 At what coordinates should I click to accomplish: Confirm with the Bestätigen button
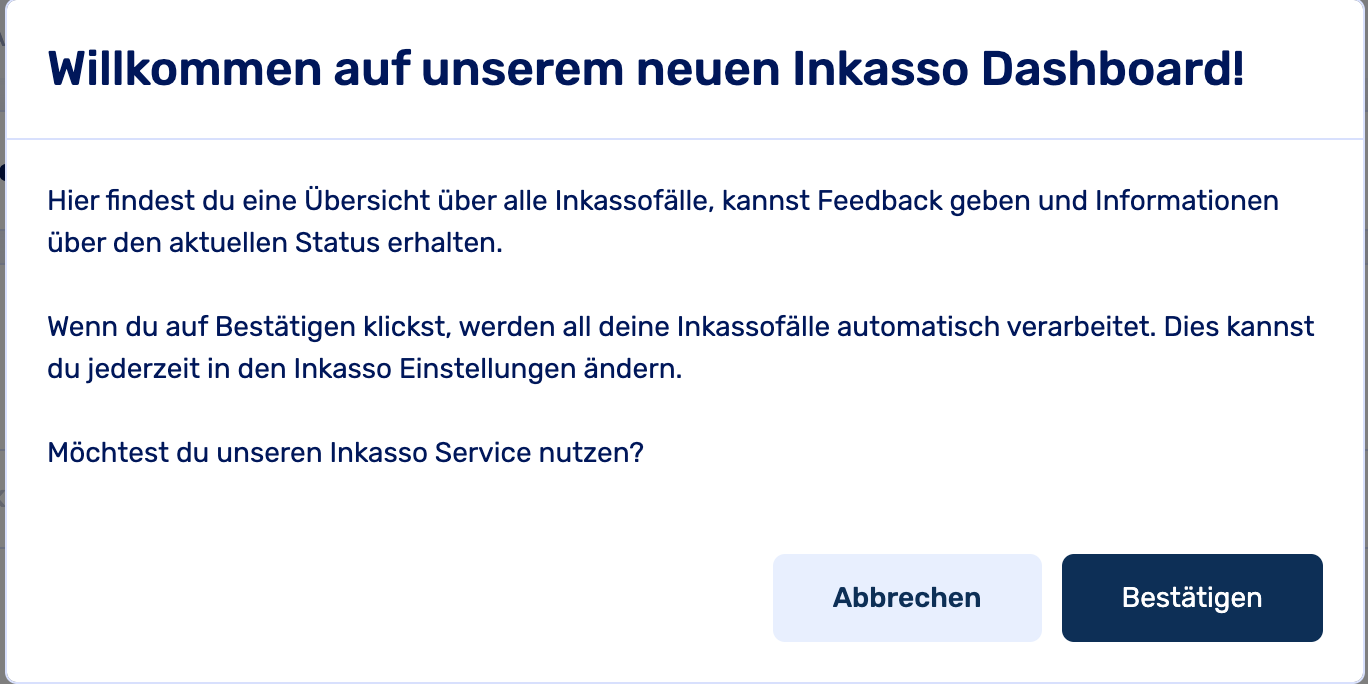pos(1192,598)
